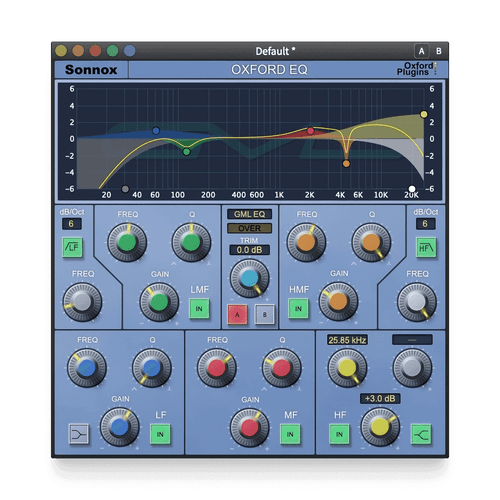This screenshot has width=500, height=500.
Task: Click the HF shelf shape icon button
Action: click(421, 434)
